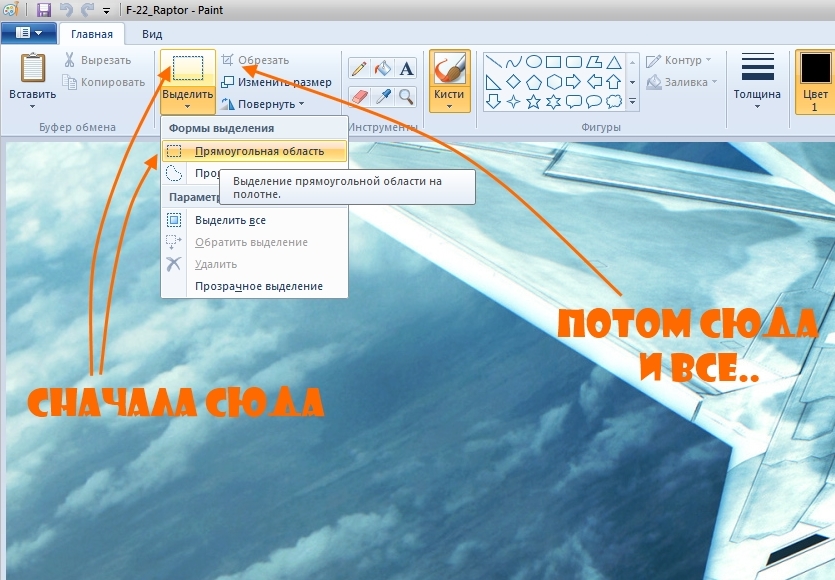Open Quick Access Toolbar customize arrow
The image size is (835, 580).
107,10
